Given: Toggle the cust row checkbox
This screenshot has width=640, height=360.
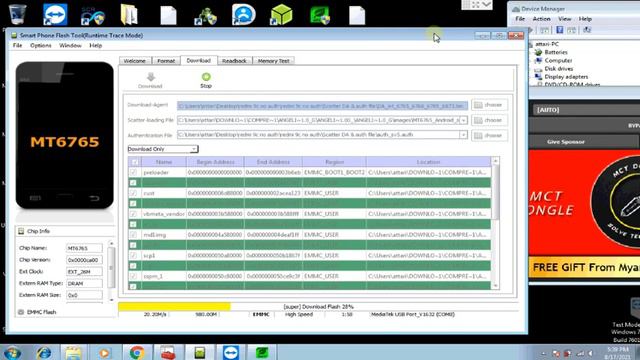Looking at the screenshot, I should (133, 193).
